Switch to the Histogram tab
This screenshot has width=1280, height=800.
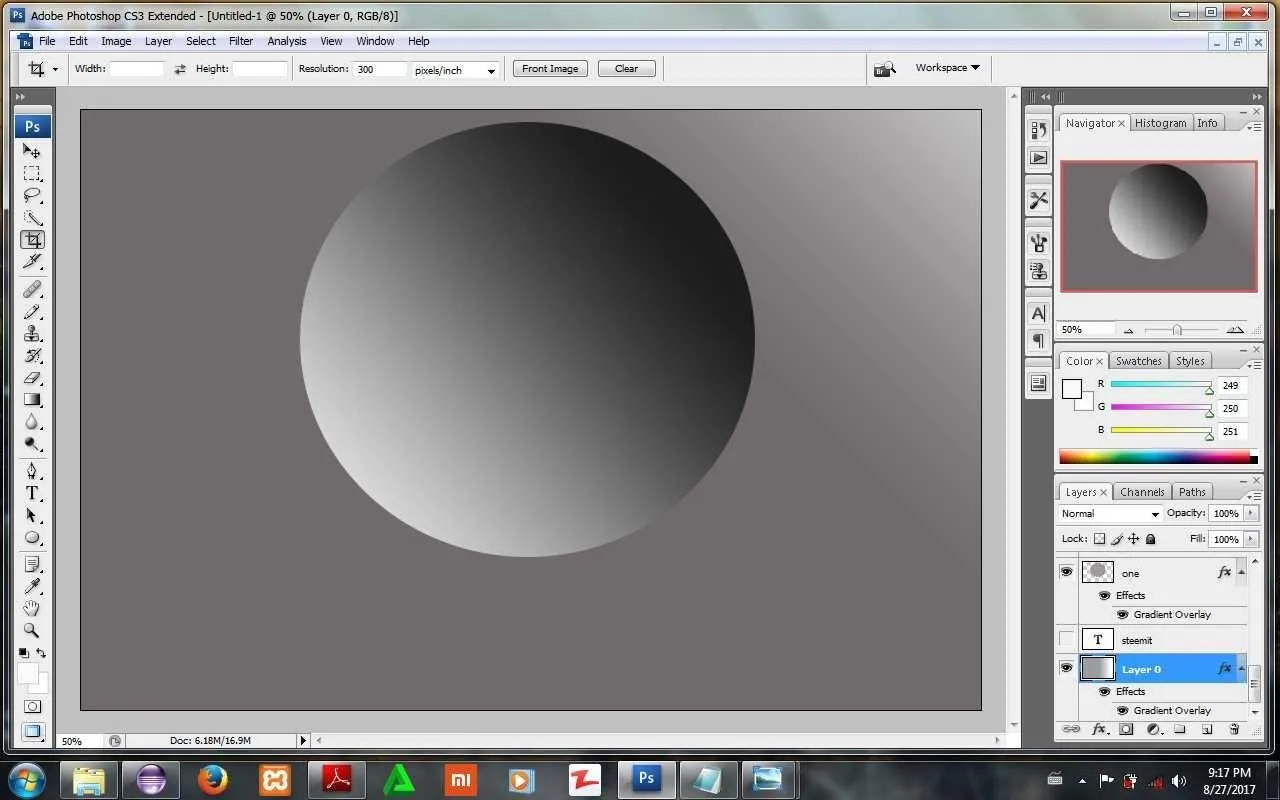(x=1161, y=123)
